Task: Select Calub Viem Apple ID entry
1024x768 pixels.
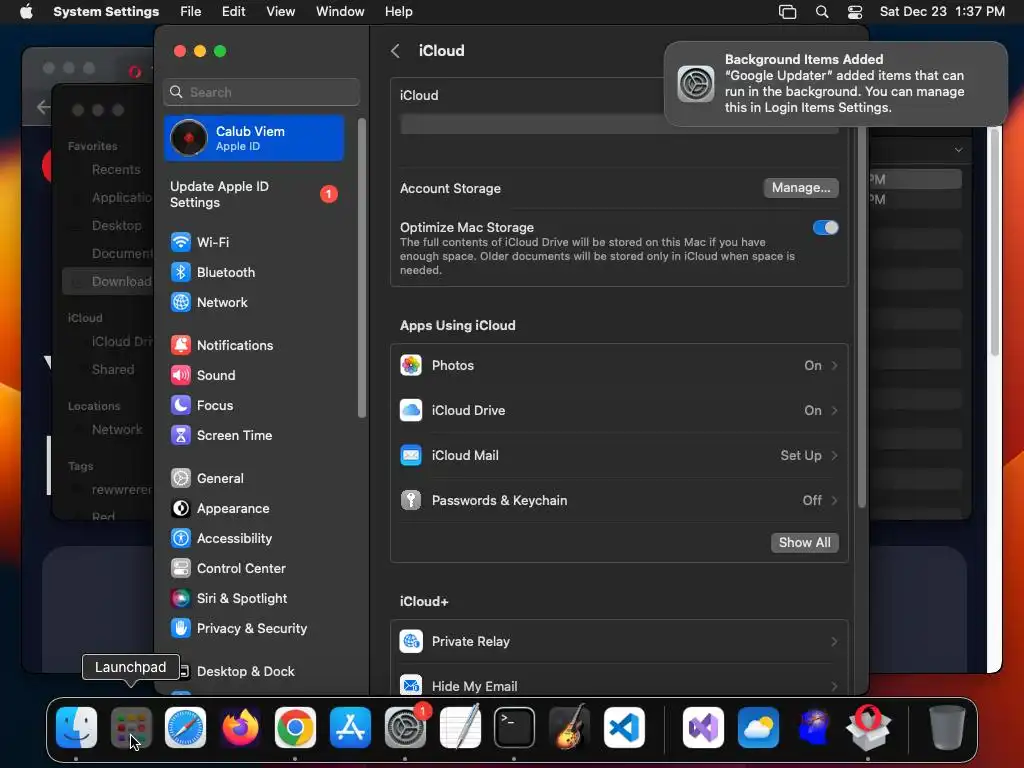Action: [x=254, y=138]
